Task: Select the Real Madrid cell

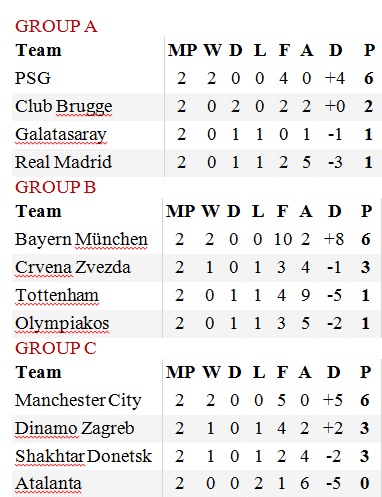Action: [x=63, y=162]
